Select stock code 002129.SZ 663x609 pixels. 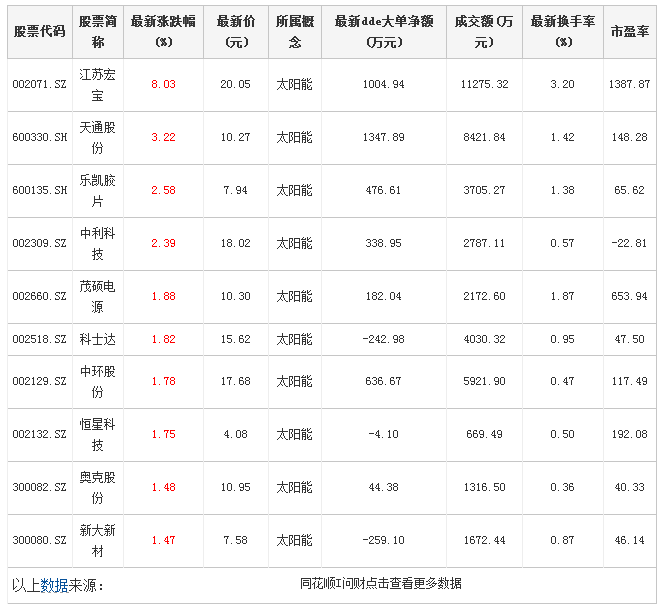point(39,381)
